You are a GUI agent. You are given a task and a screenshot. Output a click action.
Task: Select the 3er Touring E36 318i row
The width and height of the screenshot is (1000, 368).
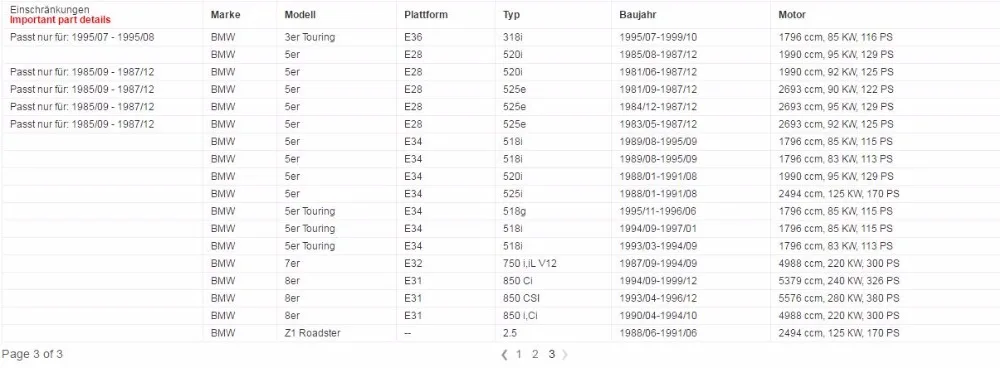[500, 37]
